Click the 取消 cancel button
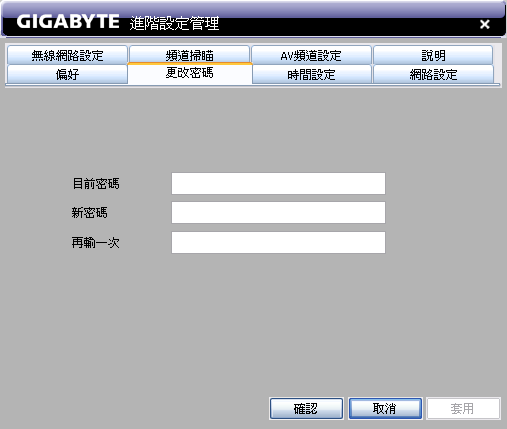 pyautogui.click(x=385, y=408)
